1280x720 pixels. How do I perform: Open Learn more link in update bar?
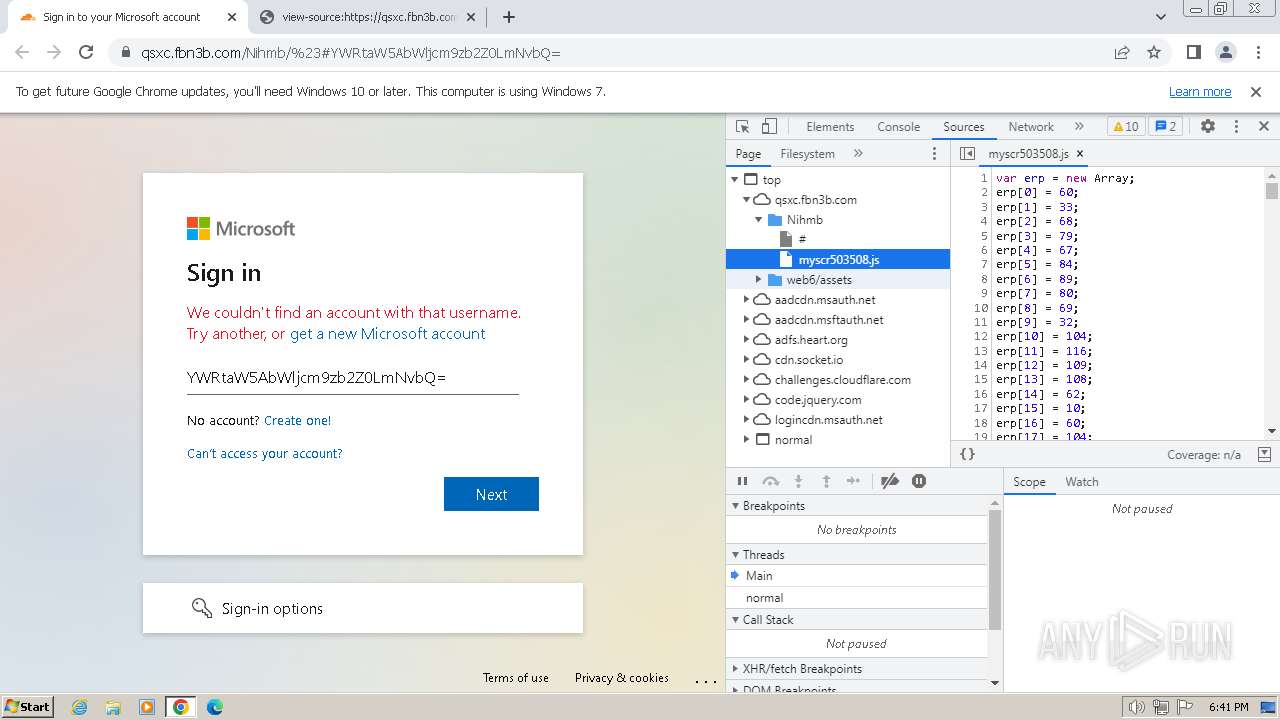[1200, 91]
